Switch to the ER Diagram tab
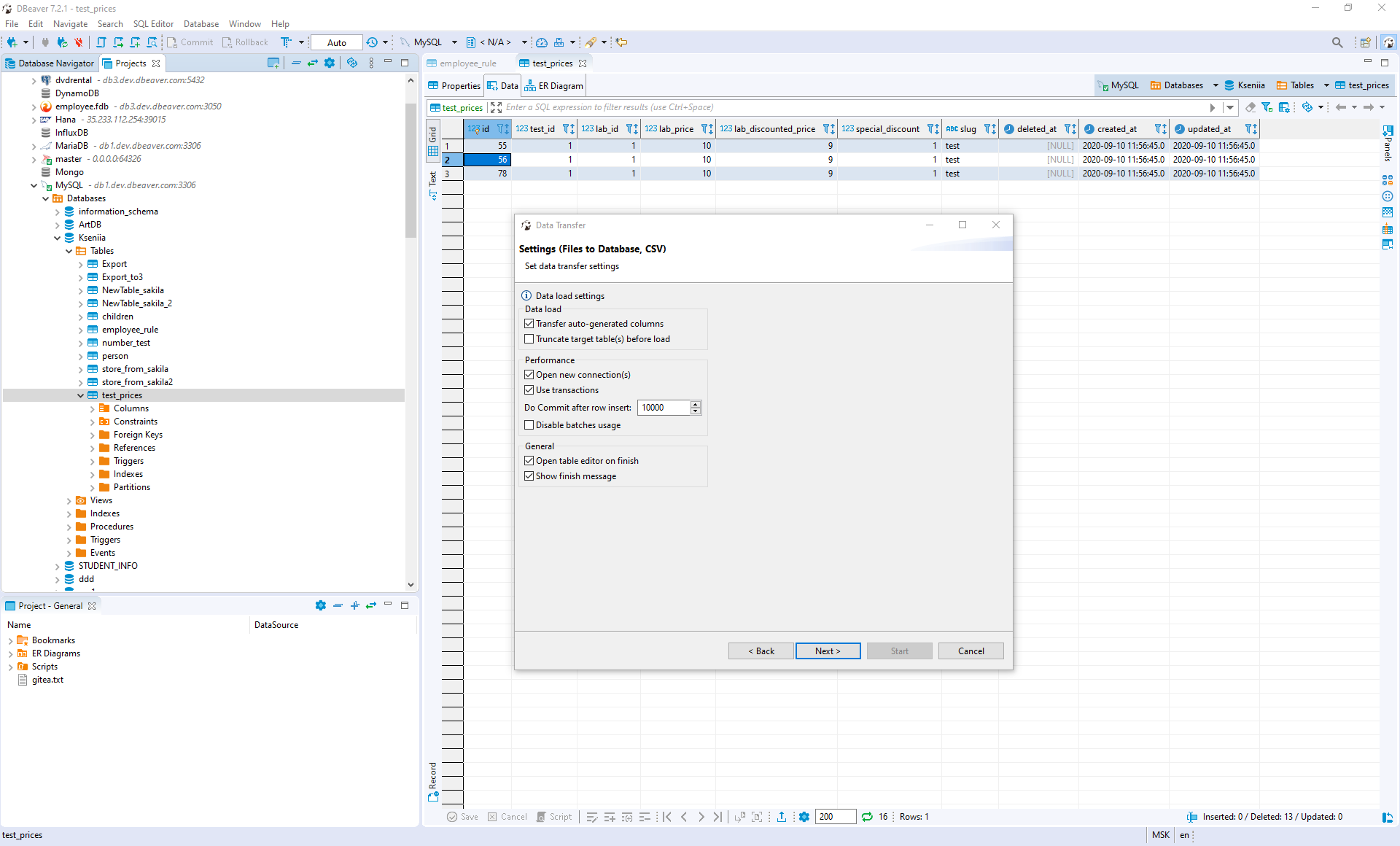 pos(554,86)
